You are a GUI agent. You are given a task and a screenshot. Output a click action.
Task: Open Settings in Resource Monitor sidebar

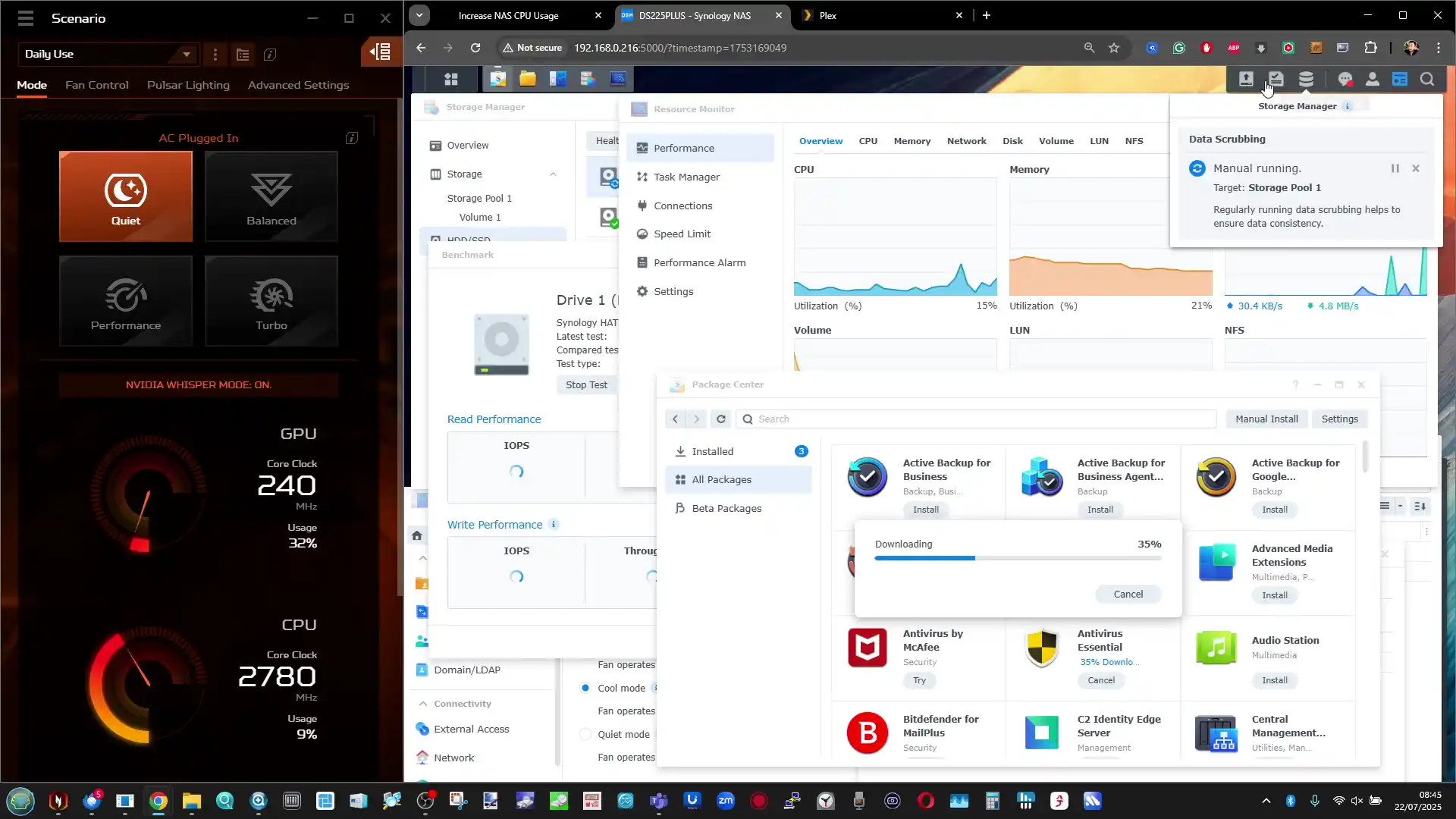click(701, 291)
